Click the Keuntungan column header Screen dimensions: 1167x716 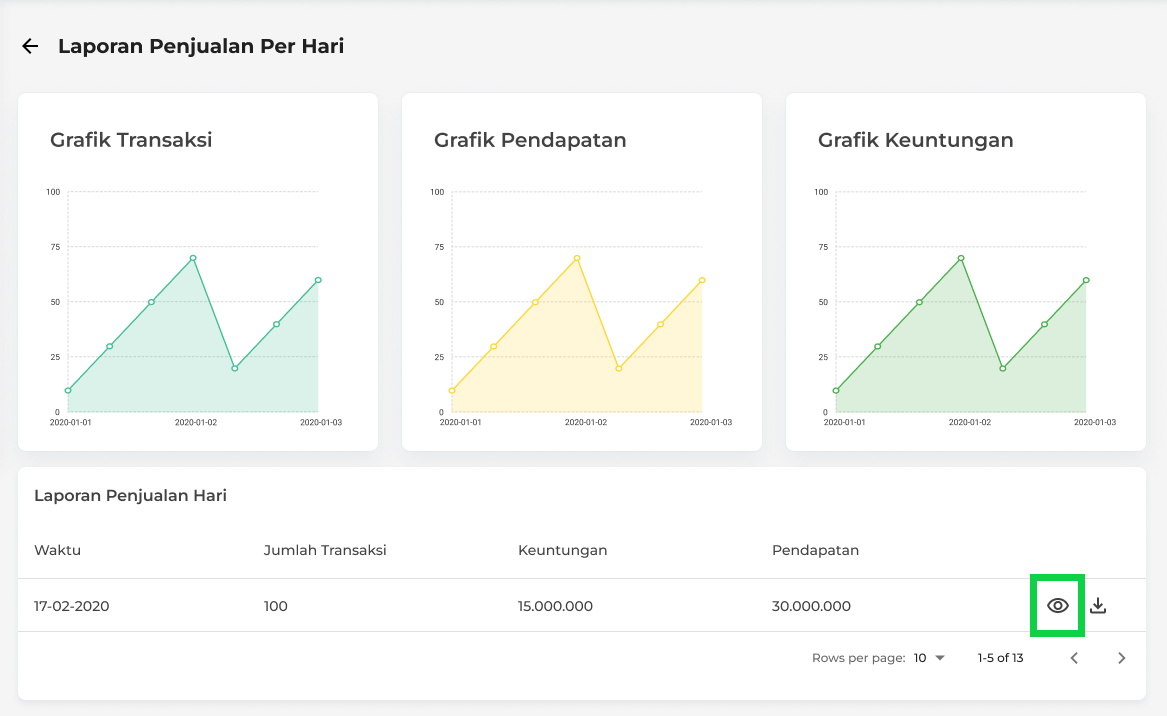562,550
